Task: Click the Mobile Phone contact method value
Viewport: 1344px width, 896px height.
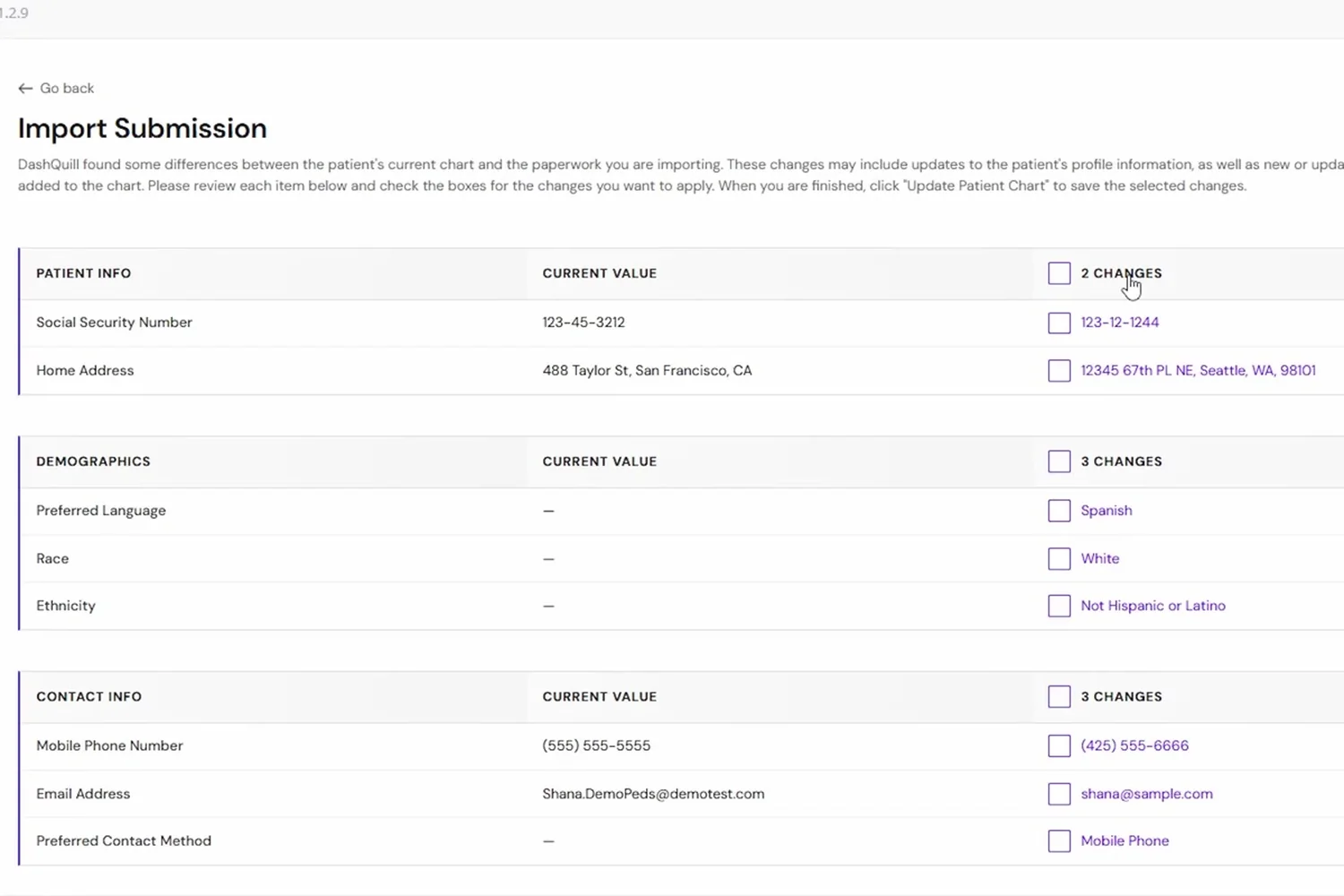Action: 1124,841
